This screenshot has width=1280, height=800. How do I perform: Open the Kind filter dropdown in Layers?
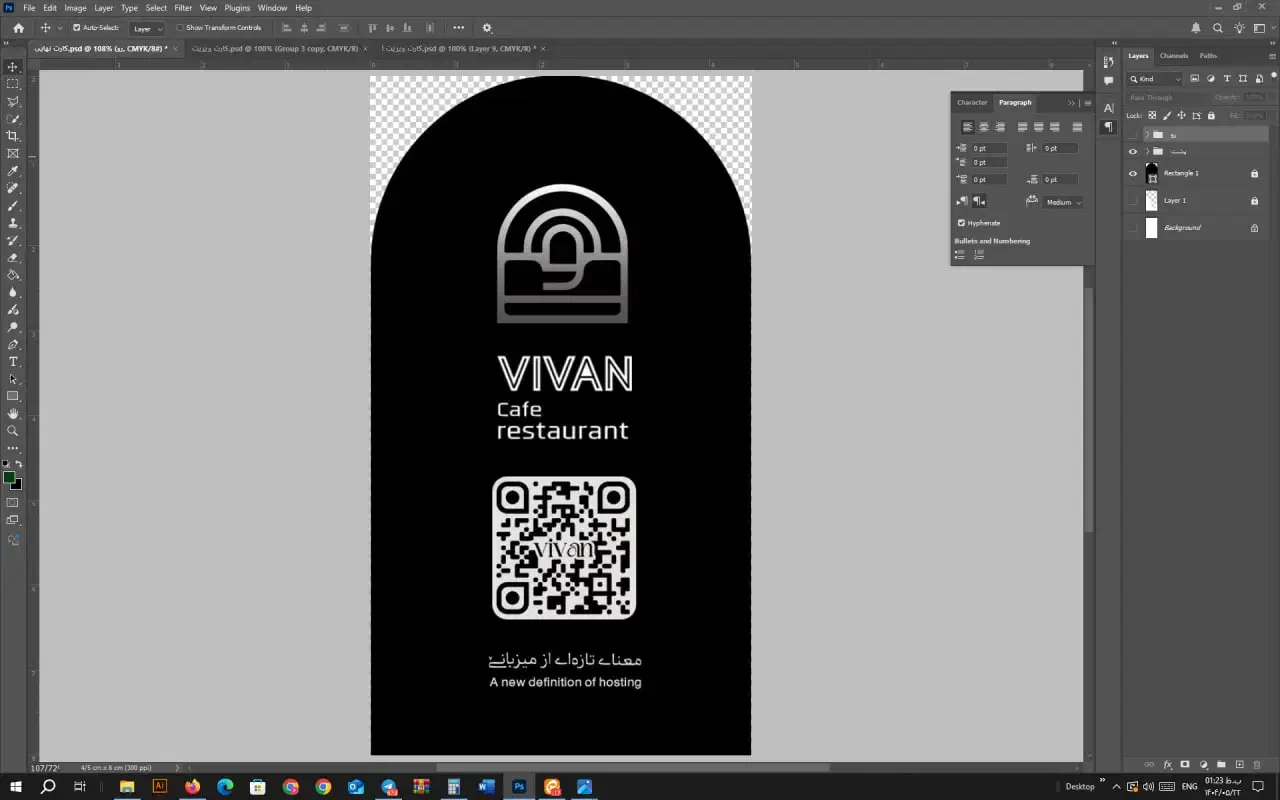(x=1156, y=78)
